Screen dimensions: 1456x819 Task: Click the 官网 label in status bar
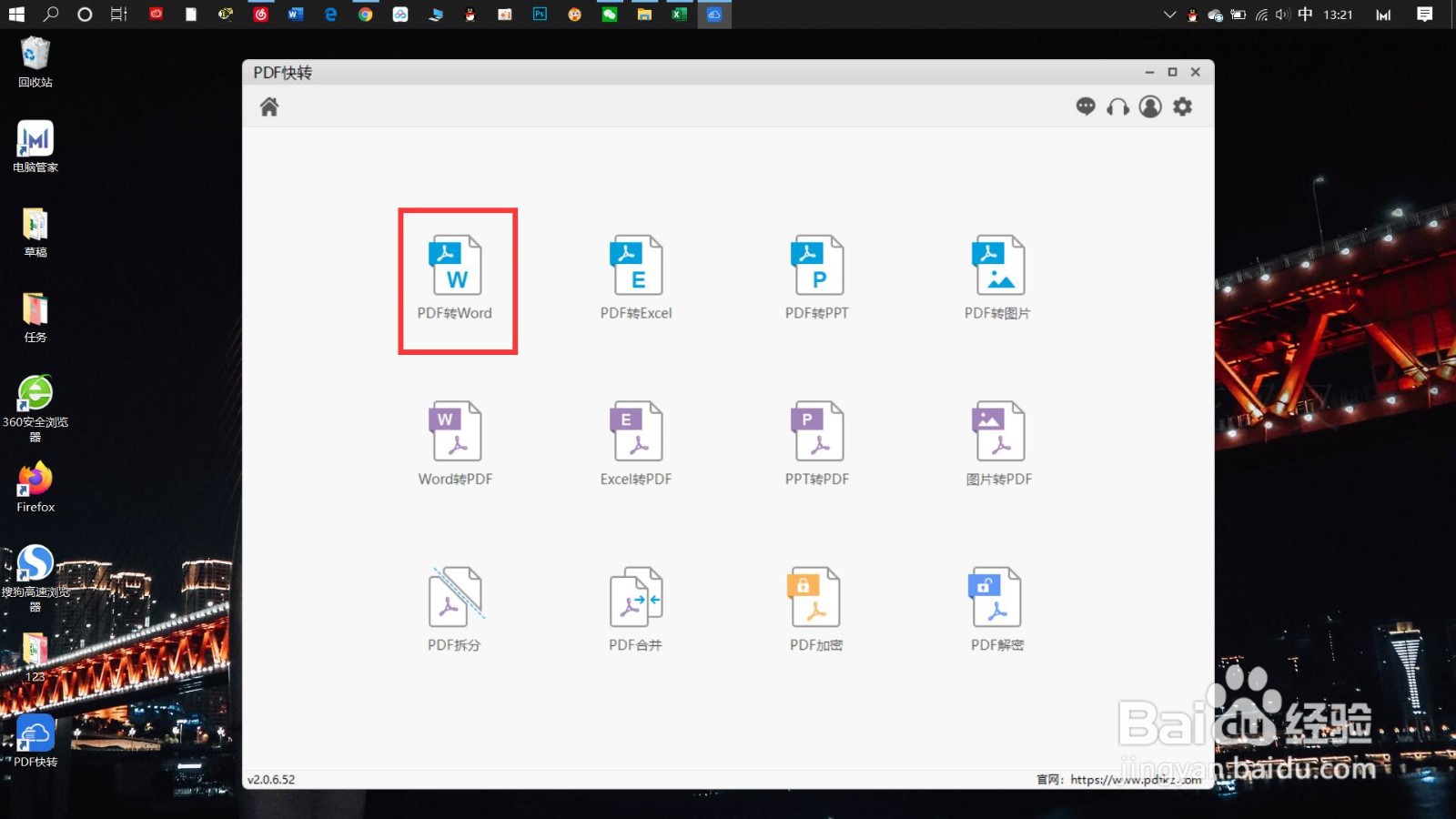tap(1049, 780)
